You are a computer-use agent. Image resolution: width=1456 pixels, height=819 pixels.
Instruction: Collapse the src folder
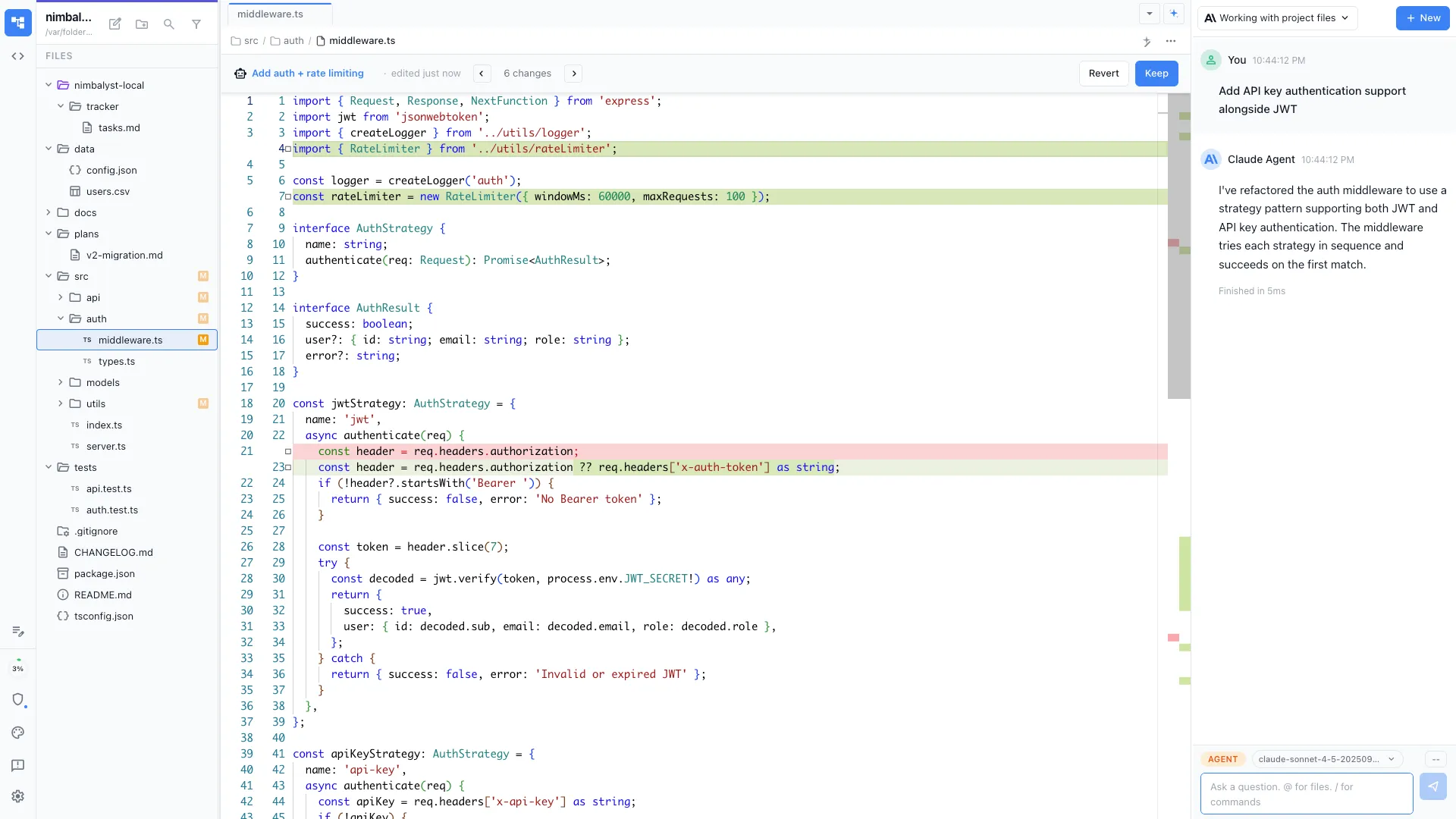tap(48, 276)
